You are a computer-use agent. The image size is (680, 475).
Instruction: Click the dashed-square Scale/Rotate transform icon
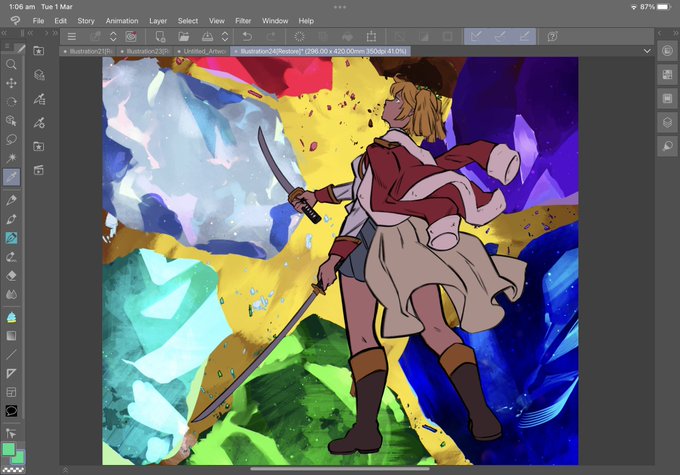click(371, 36)
